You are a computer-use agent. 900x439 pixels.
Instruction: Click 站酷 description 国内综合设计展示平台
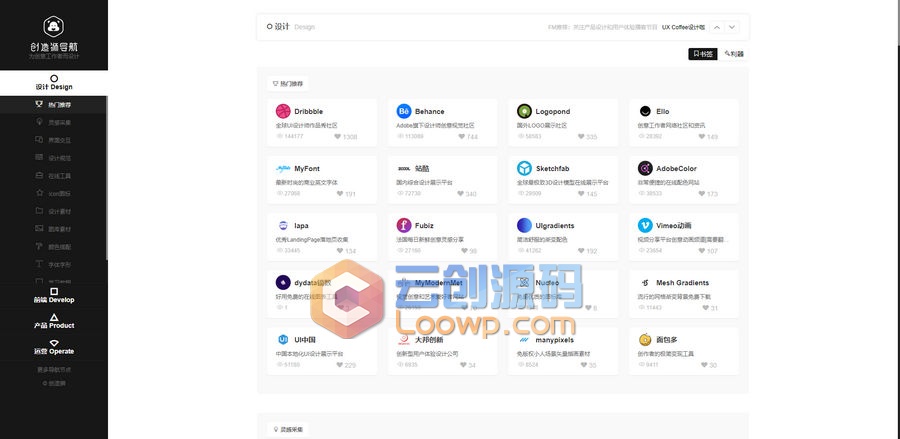[424, 182]
